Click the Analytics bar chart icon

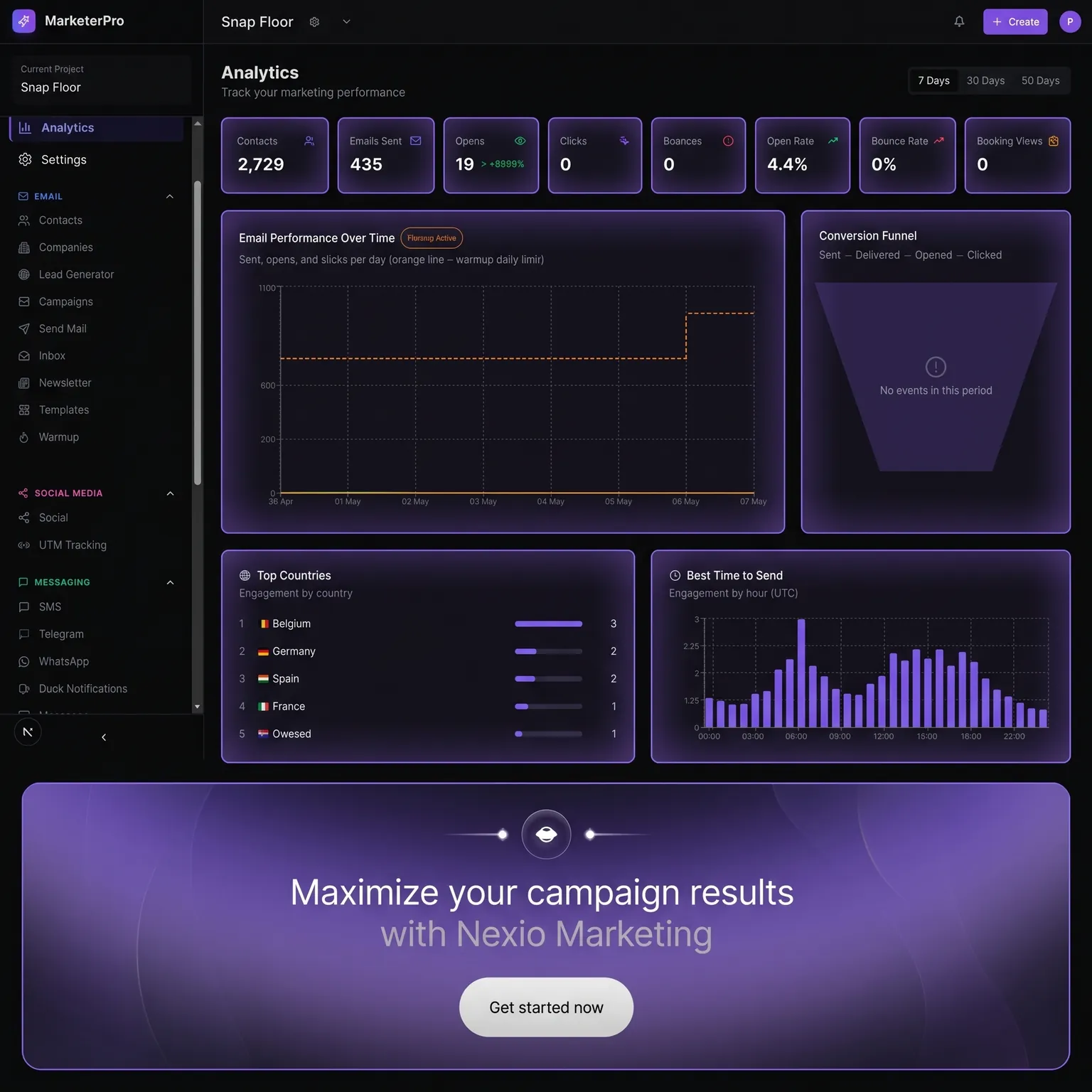click(25, 128)
